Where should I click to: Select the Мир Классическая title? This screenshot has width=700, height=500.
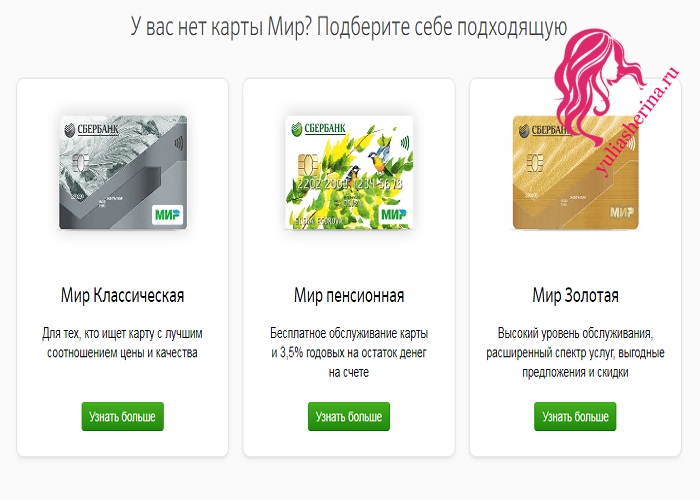coord(122,296)
